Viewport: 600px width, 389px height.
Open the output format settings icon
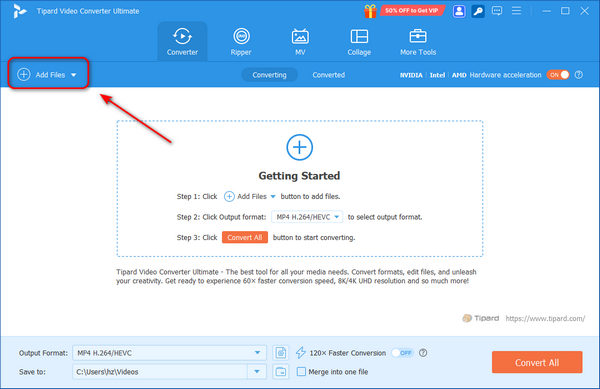[x=281, y=353]
